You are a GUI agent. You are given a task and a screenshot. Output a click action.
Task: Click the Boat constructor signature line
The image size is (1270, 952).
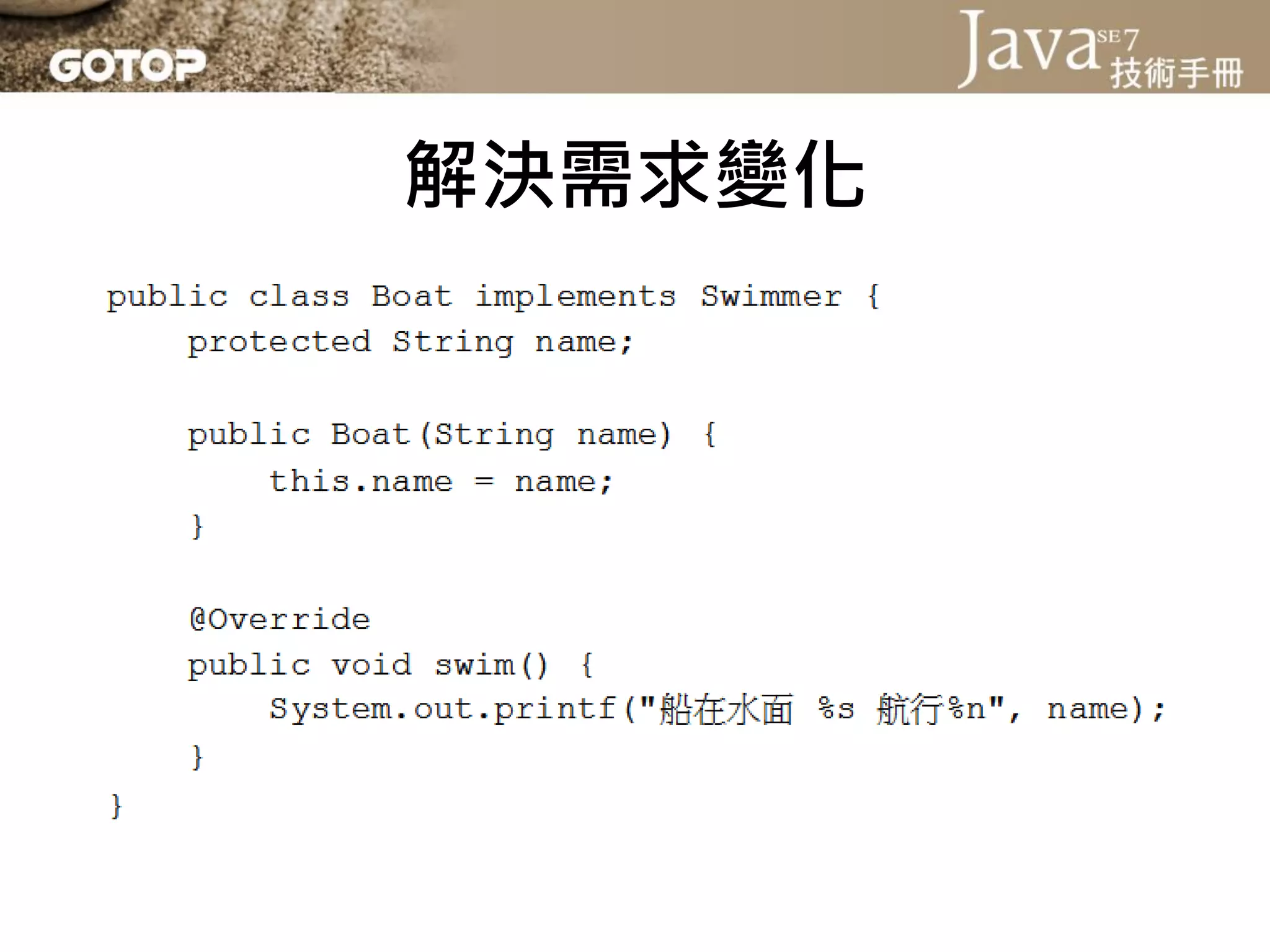pos(451,434)
